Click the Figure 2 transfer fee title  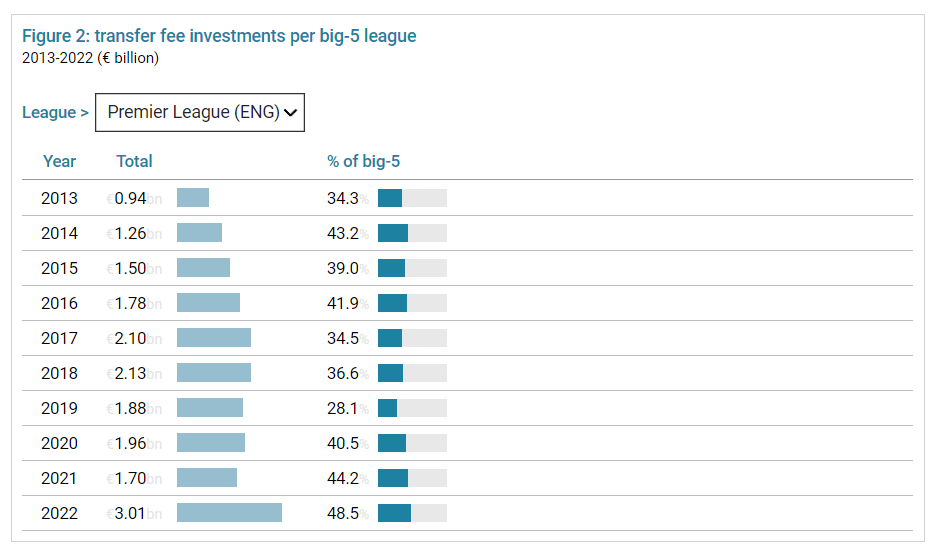pos(219,36)
